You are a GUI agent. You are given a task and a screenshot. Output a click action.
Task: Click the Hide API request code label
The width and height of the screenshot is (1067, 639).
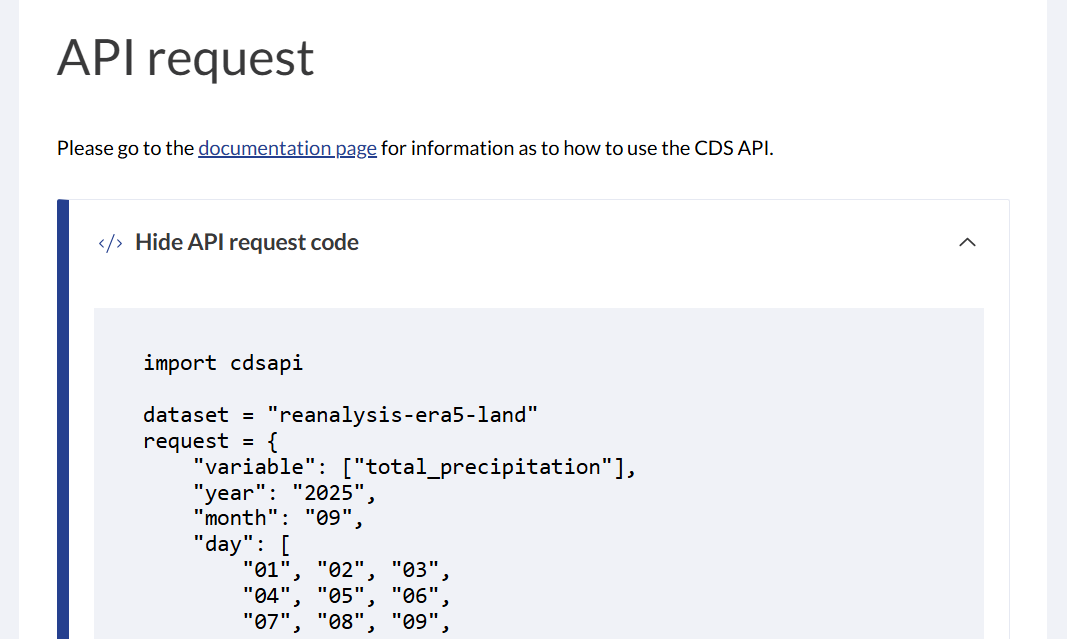(x=246, y=241)
